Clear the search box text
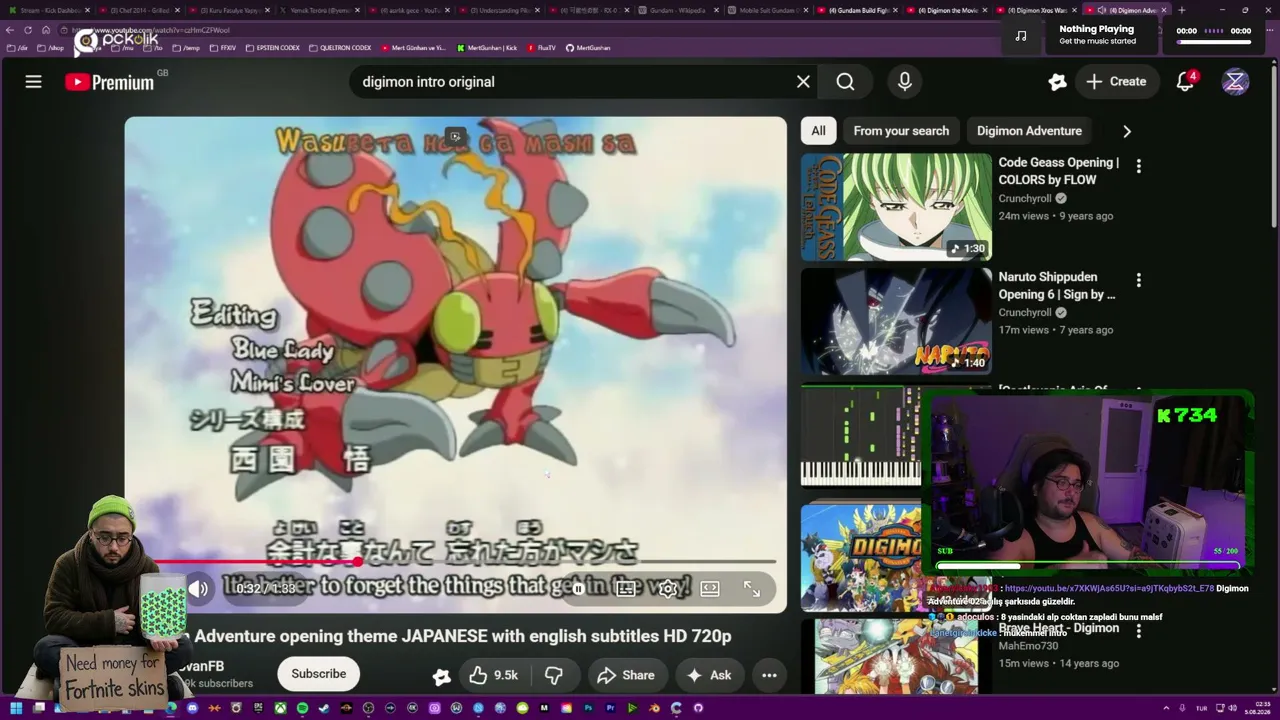The width and height of the screenshot is (1280, 720). [x=803, y=82]
